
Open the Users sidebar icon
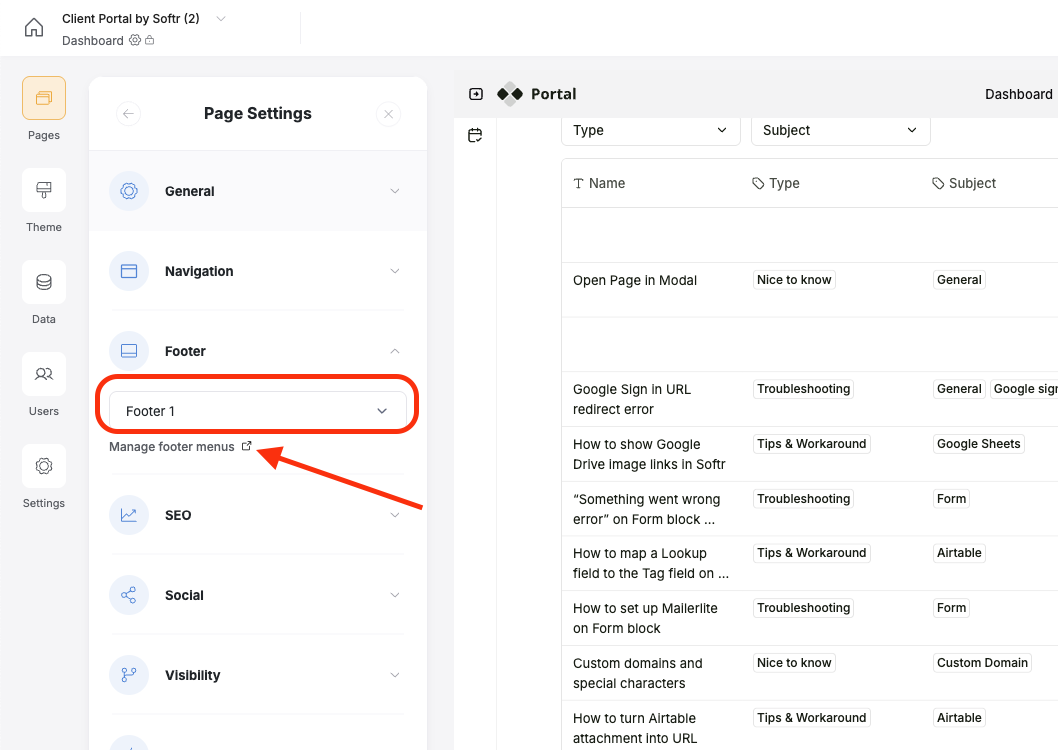click(44, 374)
